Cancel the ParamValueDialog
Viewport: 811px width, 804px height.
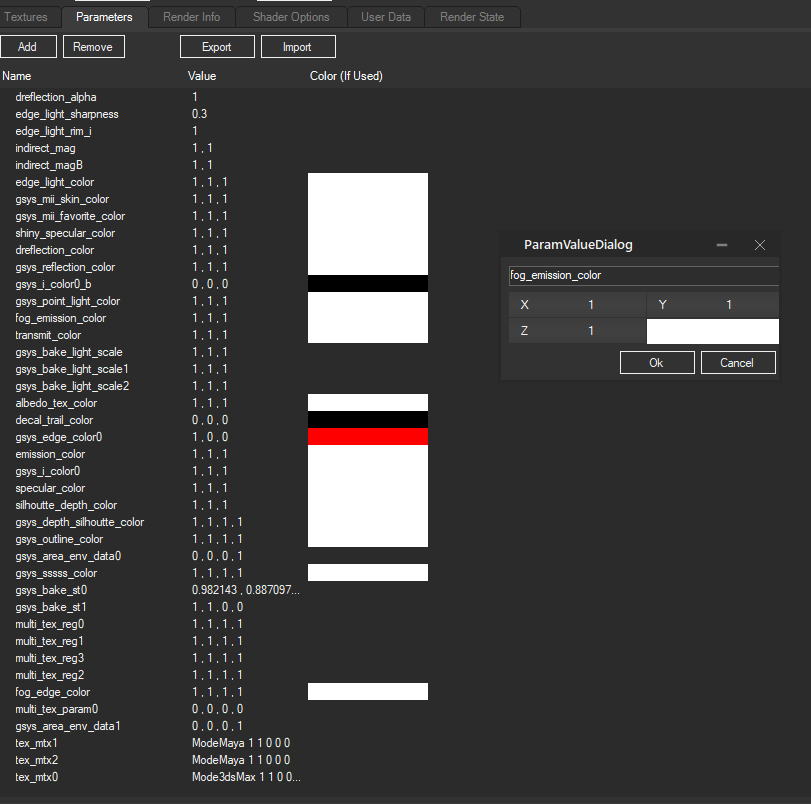(x=738, y=362)
